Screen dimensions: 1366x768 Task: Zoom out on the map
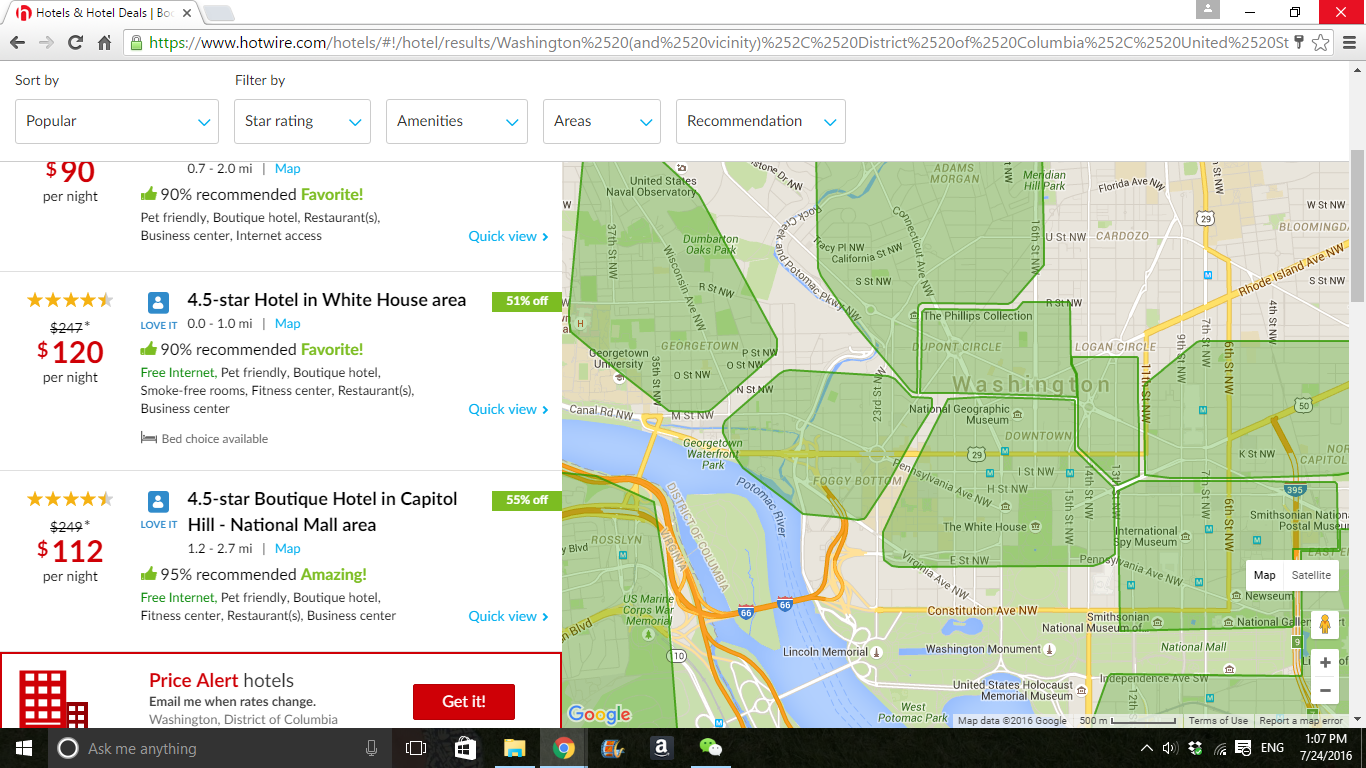coord(1325,691)
